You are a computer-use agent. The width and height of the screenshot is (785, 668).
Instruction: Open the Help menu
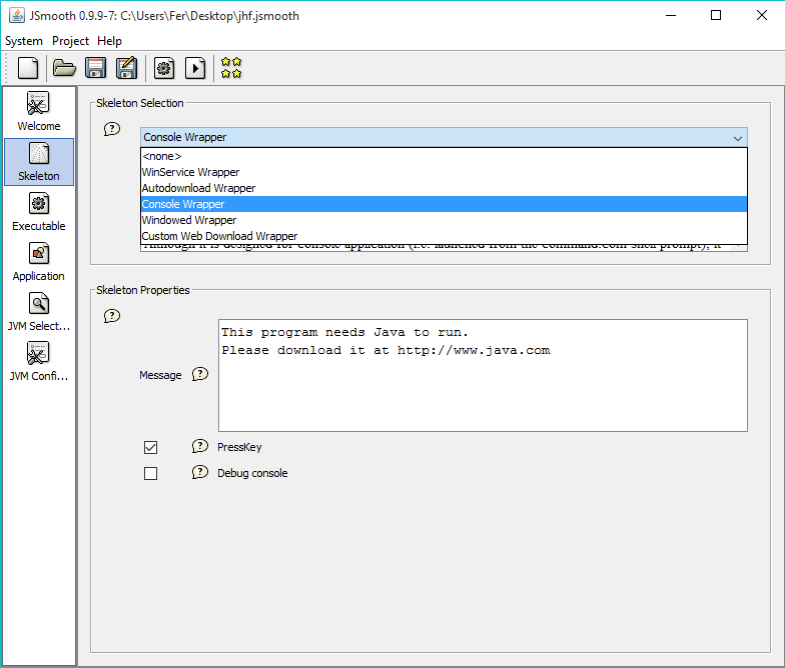pyautogui.click(x=110, y=41)
